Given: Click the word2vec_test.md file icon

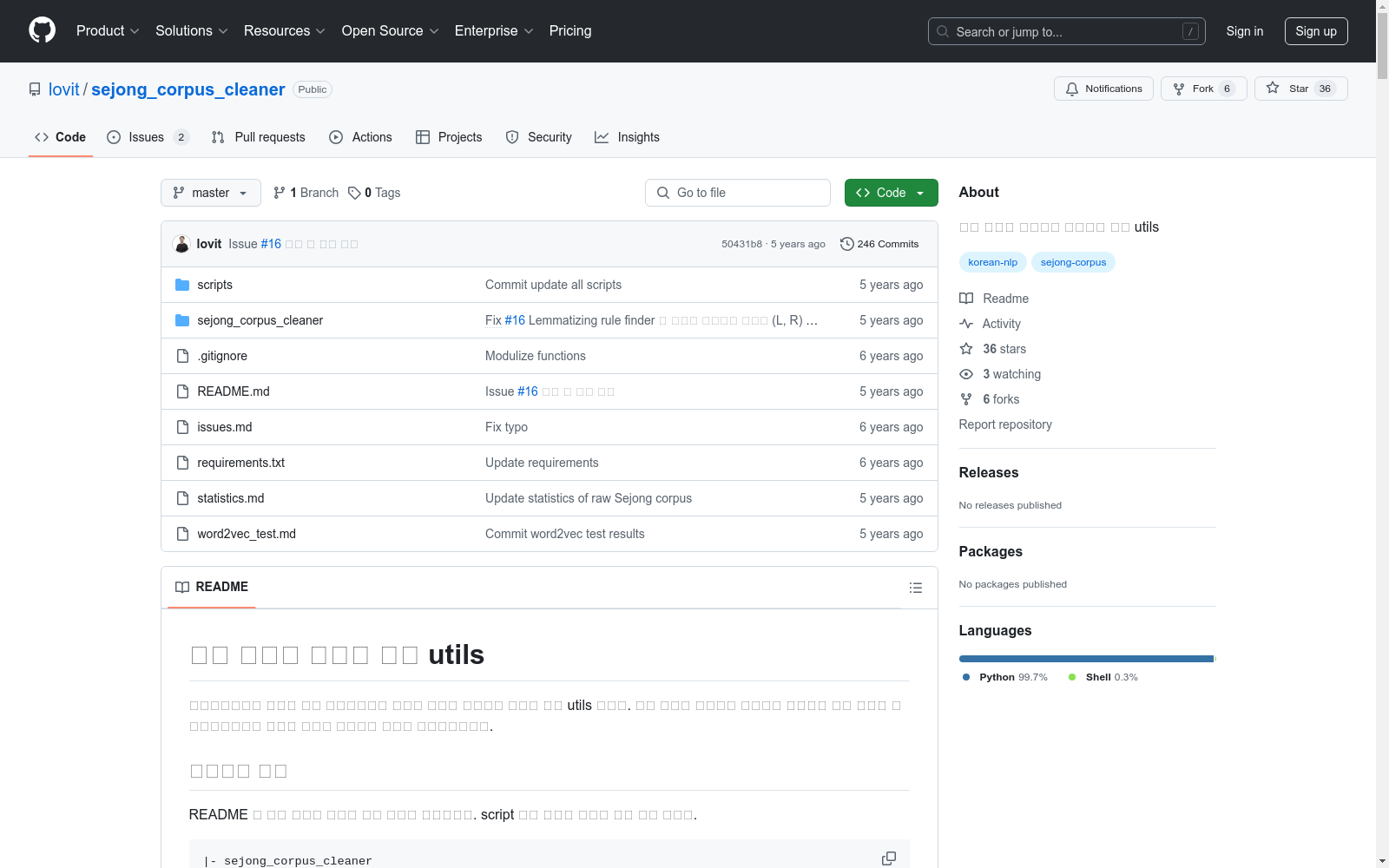Looking at the screenshot, I should point(182,534).
